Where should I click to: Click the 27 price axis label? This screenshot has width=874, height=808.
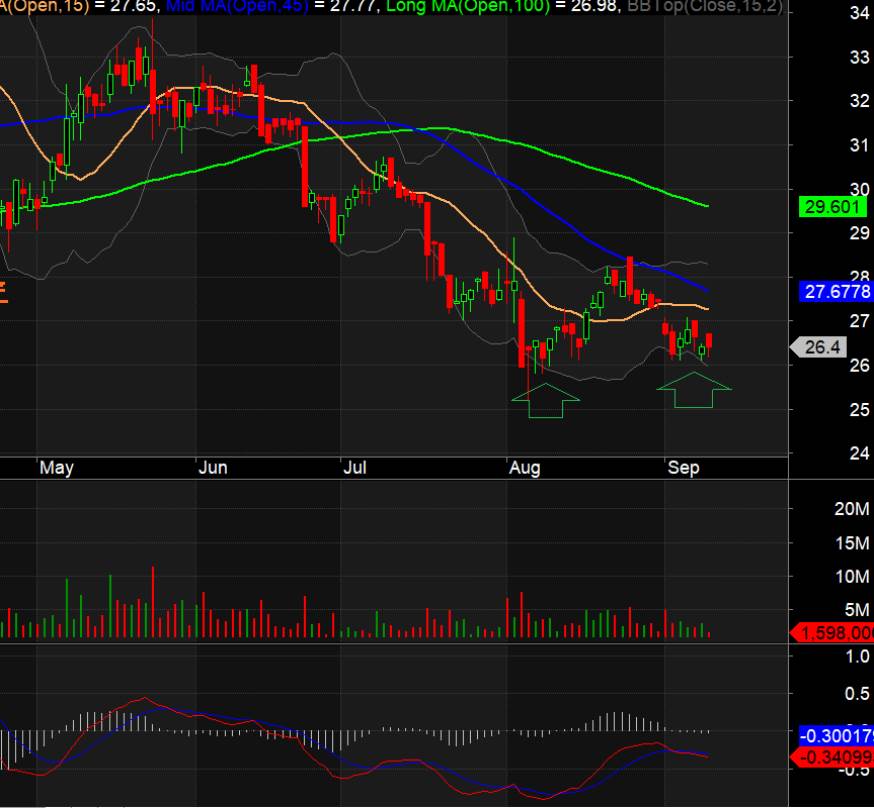860,321
